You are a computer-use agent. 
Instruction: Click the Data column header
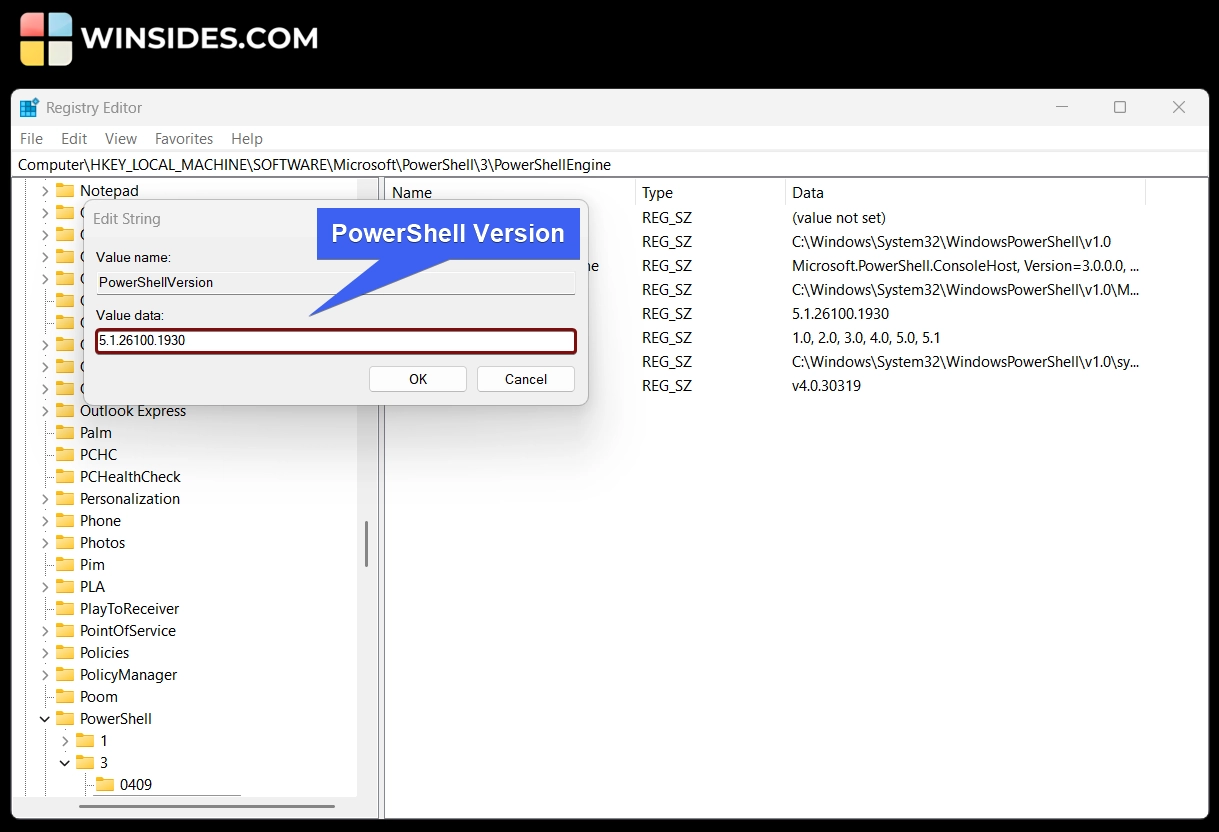click(x=807, y=193)
